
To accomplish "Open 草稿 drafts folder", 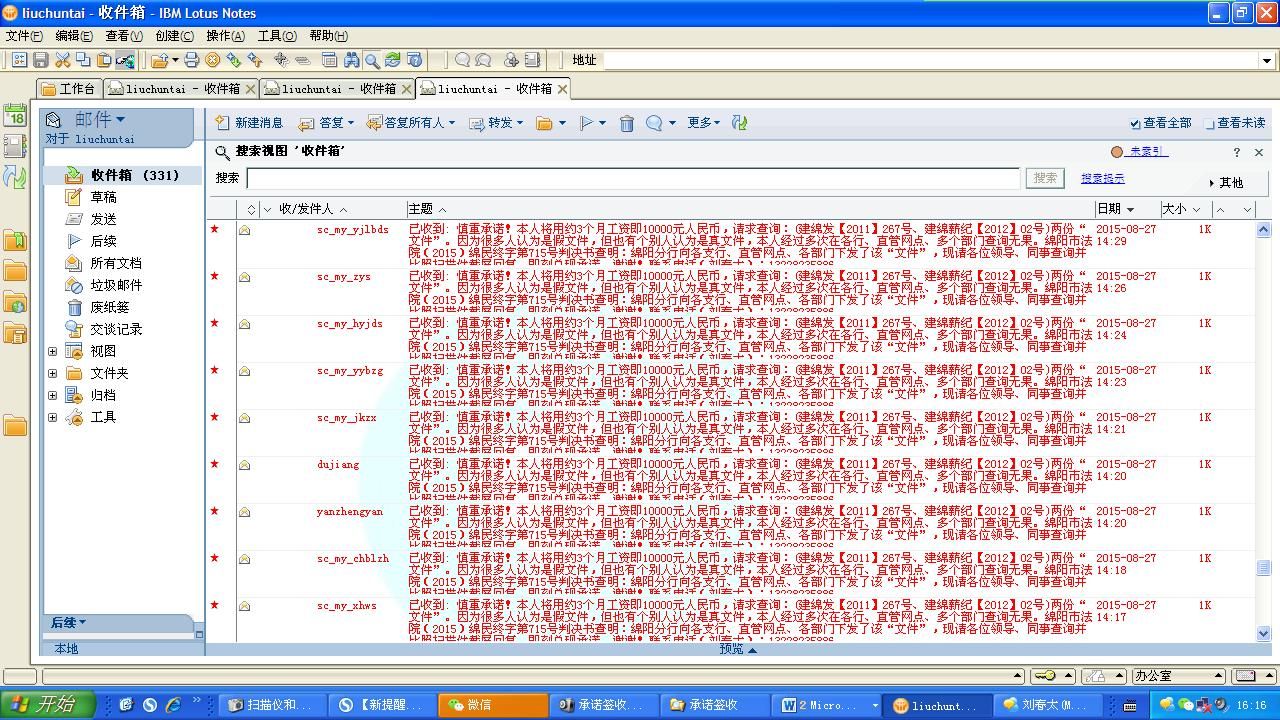I will tap(103, 197).
